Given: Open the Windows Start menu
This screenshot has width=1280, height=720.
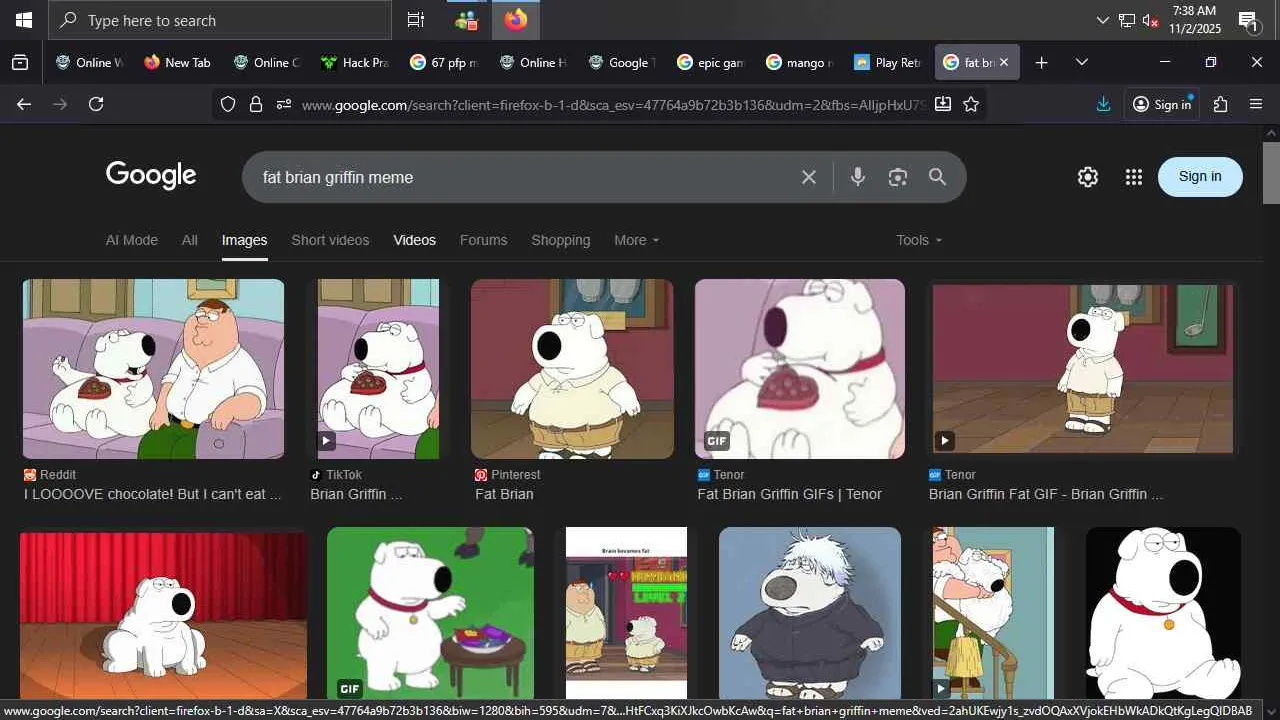Looking at the screenshot, I should click(x=23, y=20).
